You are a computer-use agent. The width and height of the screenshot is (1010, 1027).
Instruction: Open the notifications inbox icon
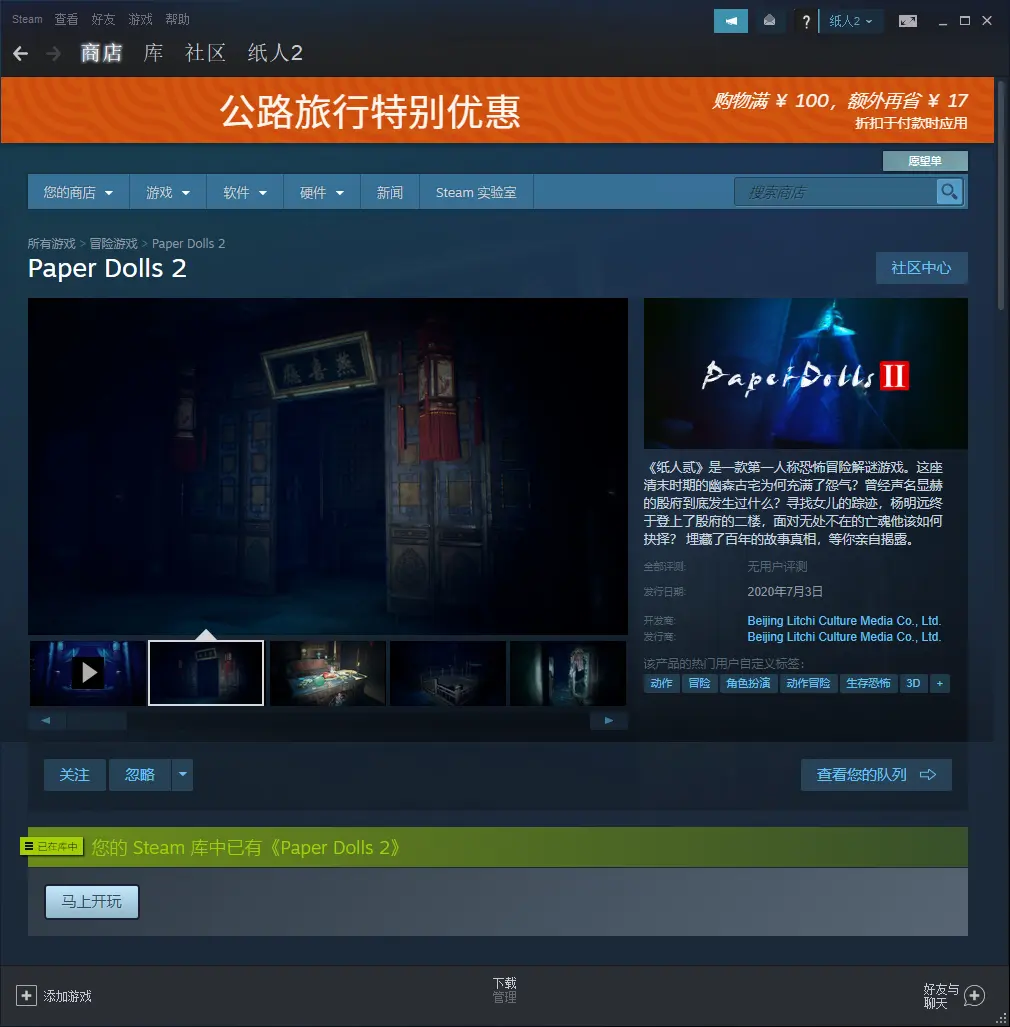click(770, 21)
